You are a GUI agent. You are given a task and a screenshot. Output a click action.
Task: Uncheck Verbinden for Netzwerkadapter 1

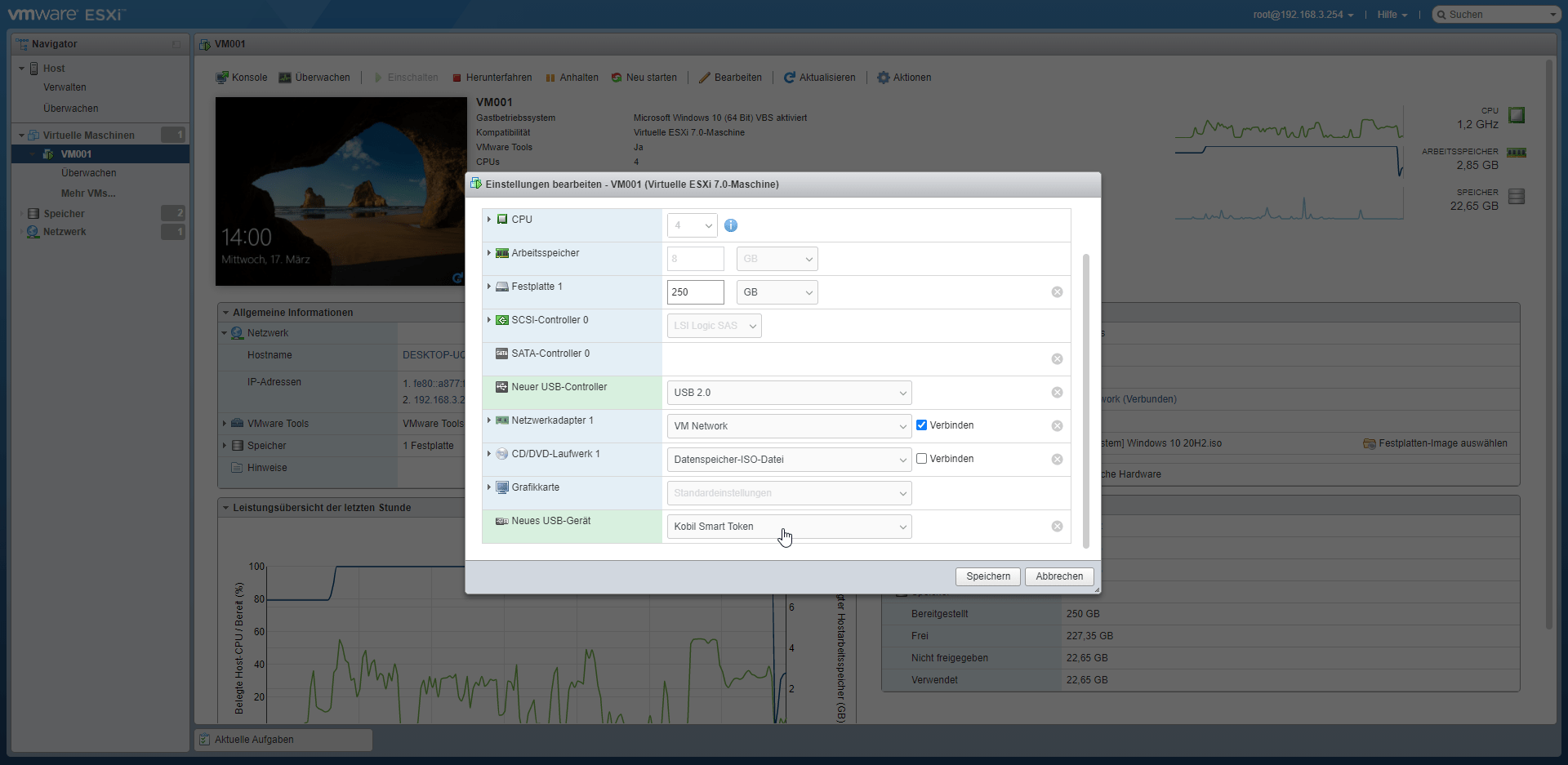click(921, 425)
